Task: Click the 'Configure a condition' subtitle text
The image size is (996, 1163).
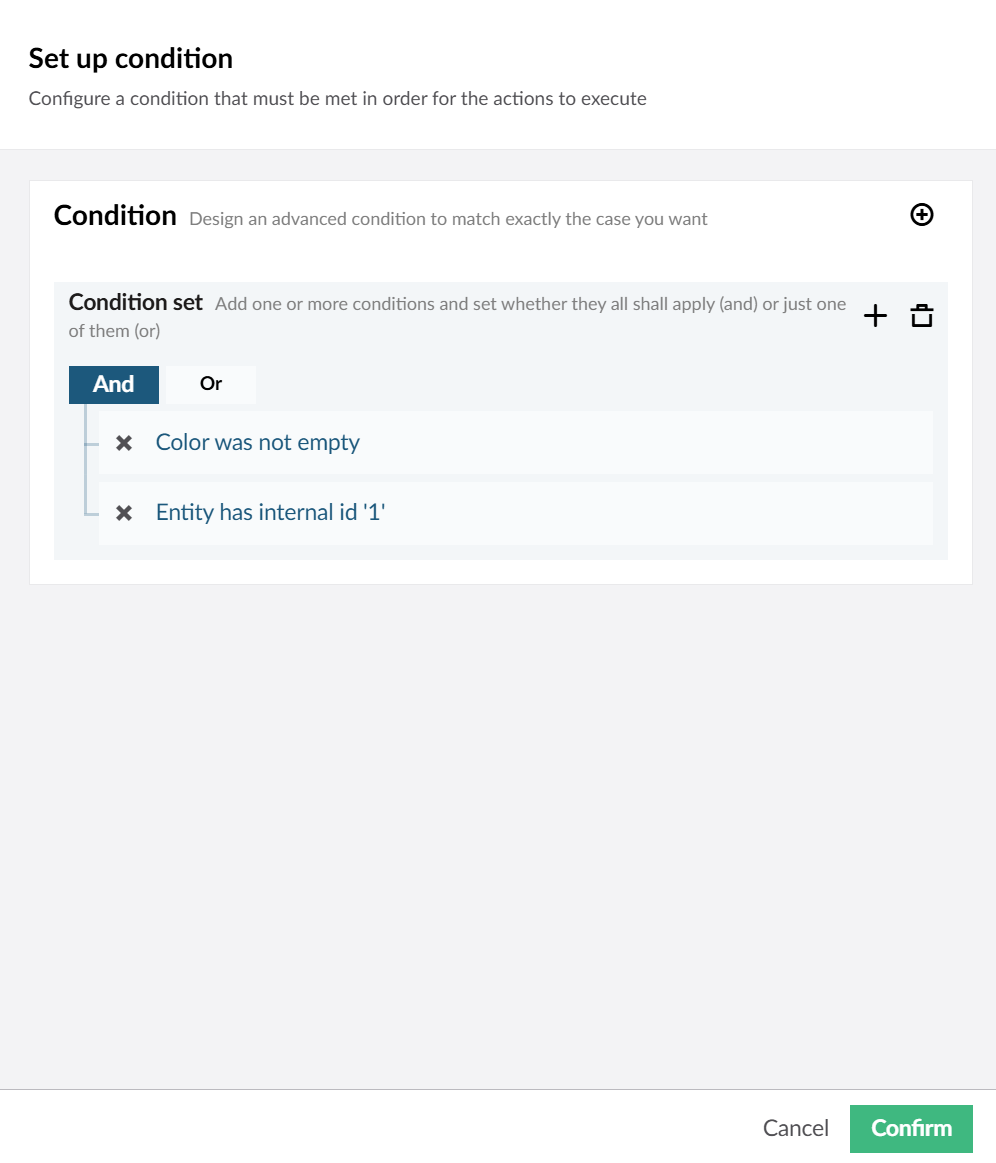Action: pyautogui.click(x=337, y=99)
